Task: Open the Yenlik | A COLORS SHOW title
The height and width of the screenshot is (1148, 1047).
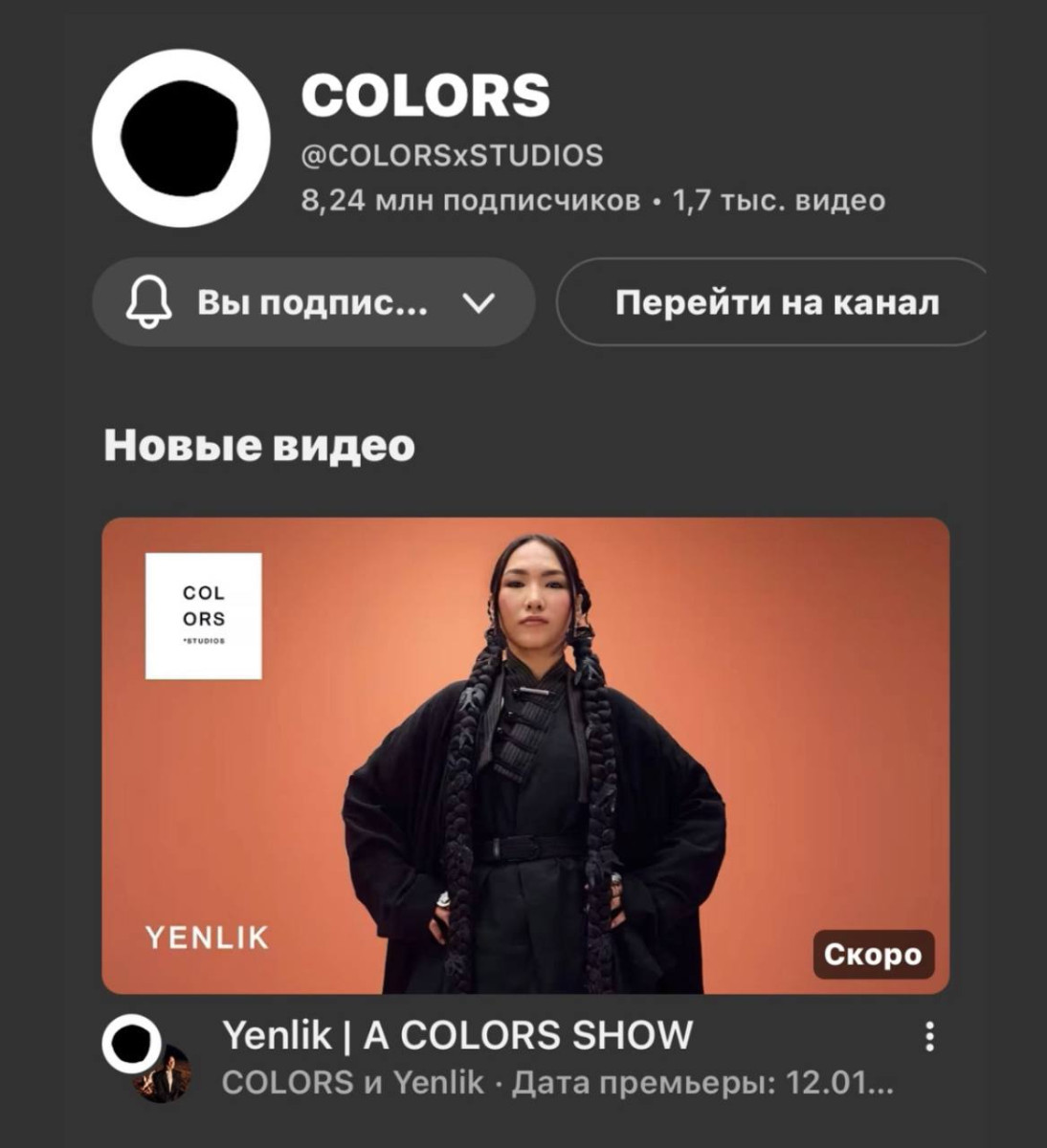Action: coord(457,1035)
